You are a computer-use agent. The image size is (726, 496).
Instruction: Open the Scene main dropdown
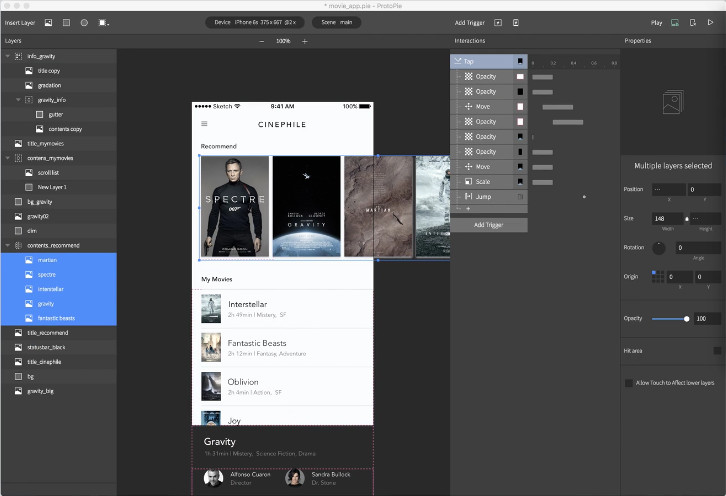337,22
